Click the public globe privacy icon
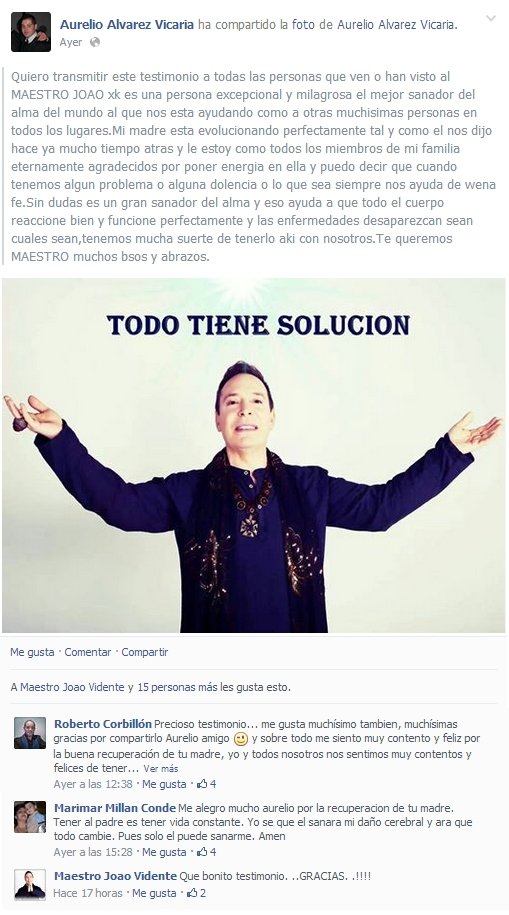Screen dimensions: 509x915 tap(95, 43)
